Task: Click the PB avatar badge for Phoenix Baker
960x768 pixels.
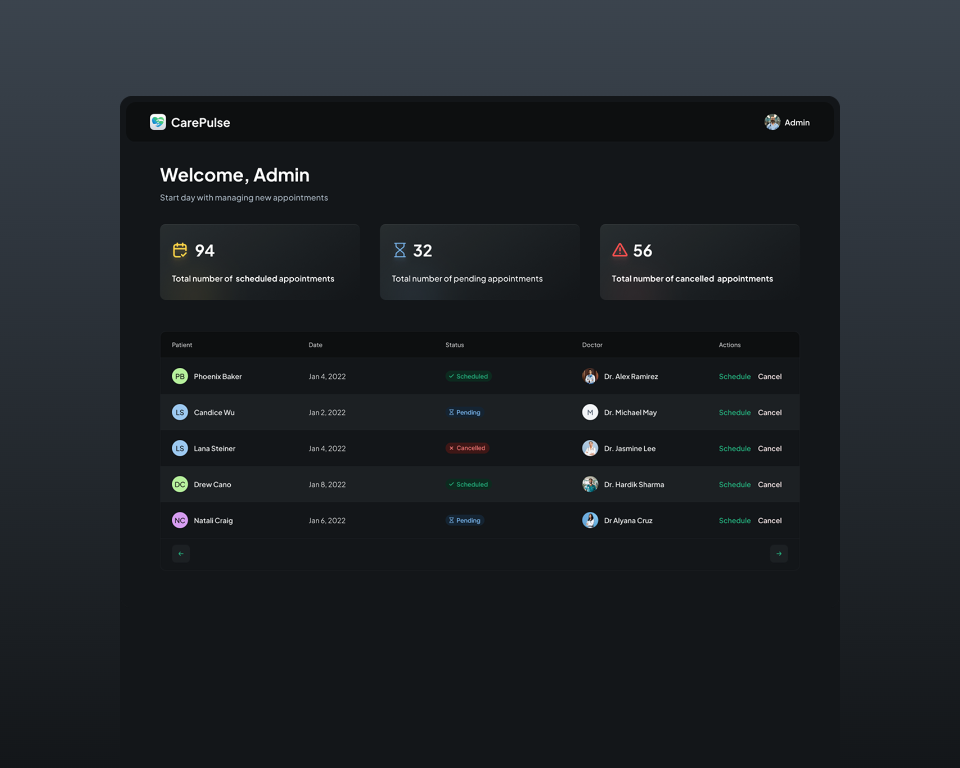Action: pyautogui.click(x=179, y=376)
